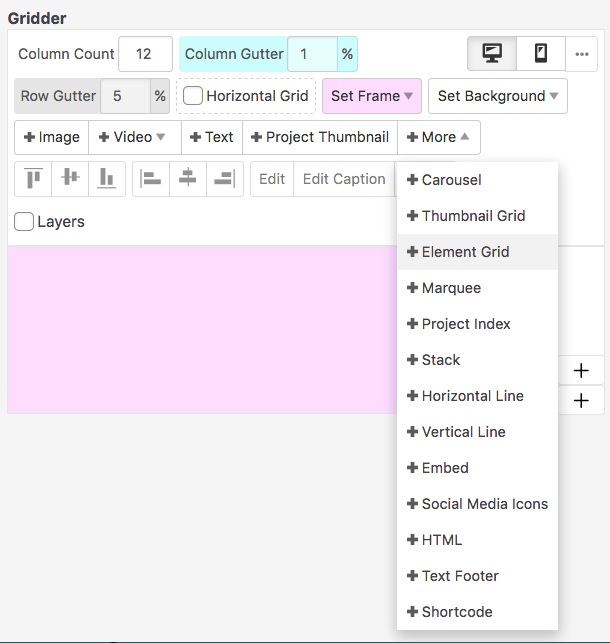Image resolution: width=610 pixels, height=643 pixels.
Task: Expand the Video dropdown
Action: [x=134, y=137]
